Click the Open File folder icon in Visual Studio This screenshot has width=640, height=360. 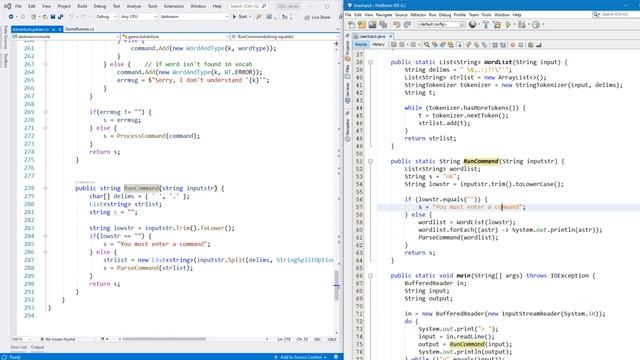(x=45, y=17)
